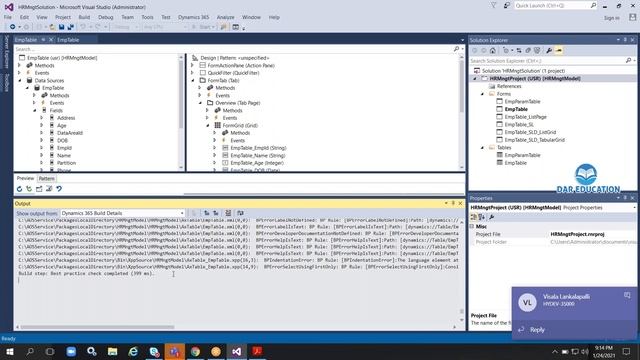640x360 pixels.
Task: Open Chrome from taskbar
Action: point(195,351)
